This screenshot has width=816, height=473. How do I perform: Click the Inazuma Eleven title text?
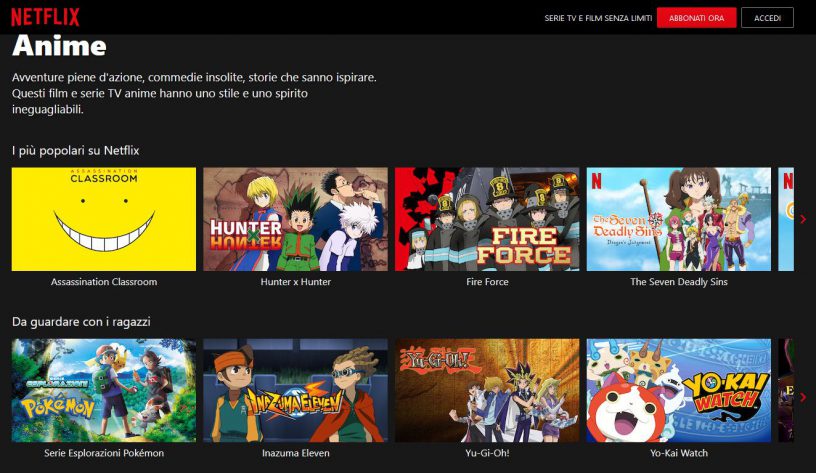[295, 453]
